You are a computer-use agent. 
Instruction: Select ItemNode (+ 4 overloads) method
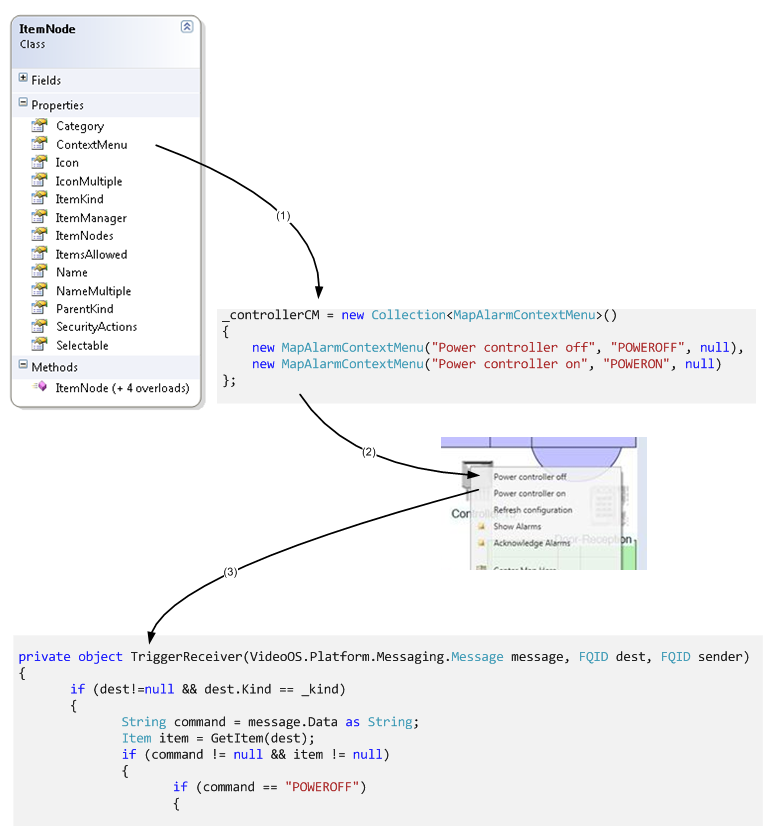pyautogui.click(x=122, y=388)
